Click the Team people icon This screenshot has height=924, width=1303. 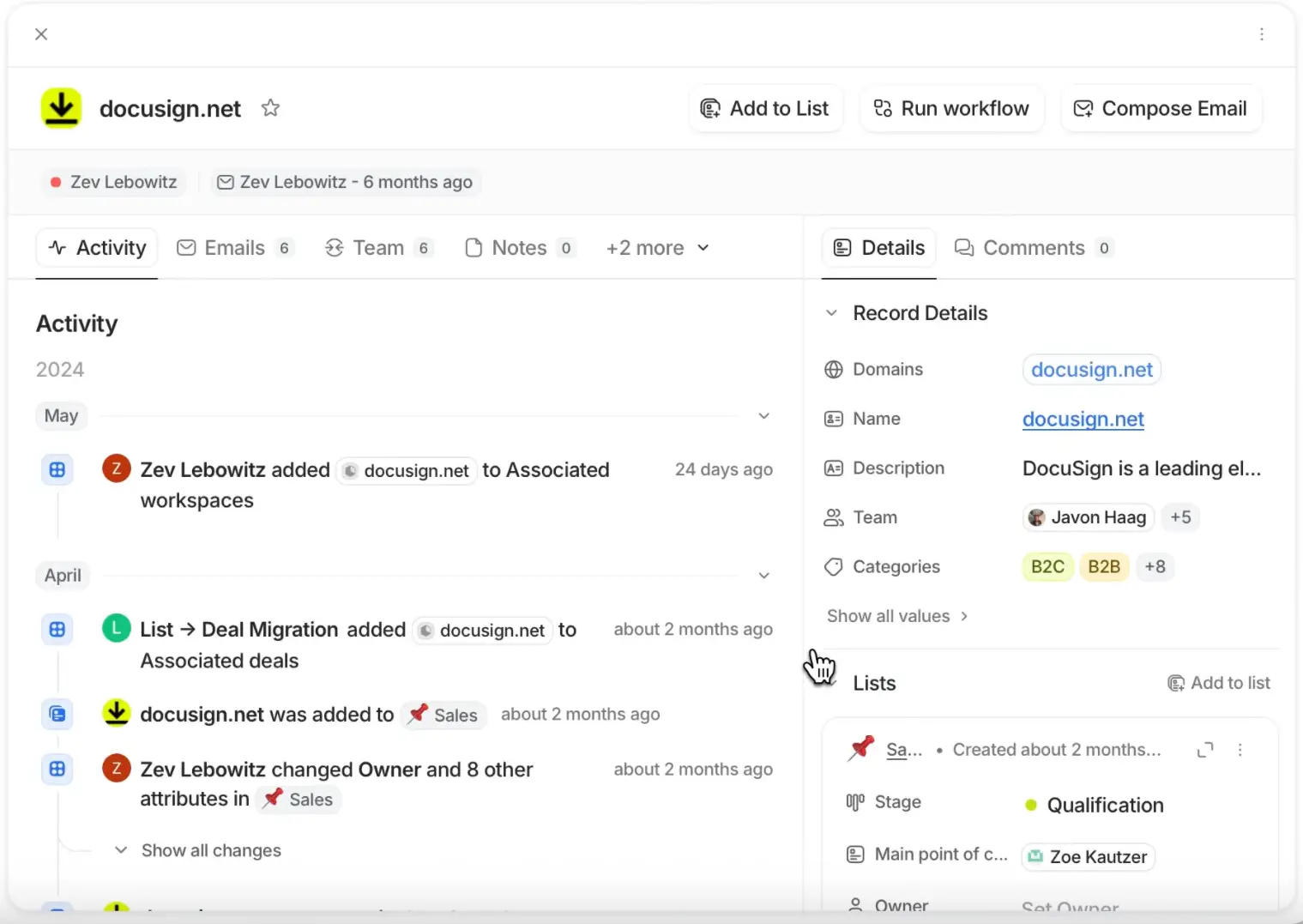[x=833, y=517]
